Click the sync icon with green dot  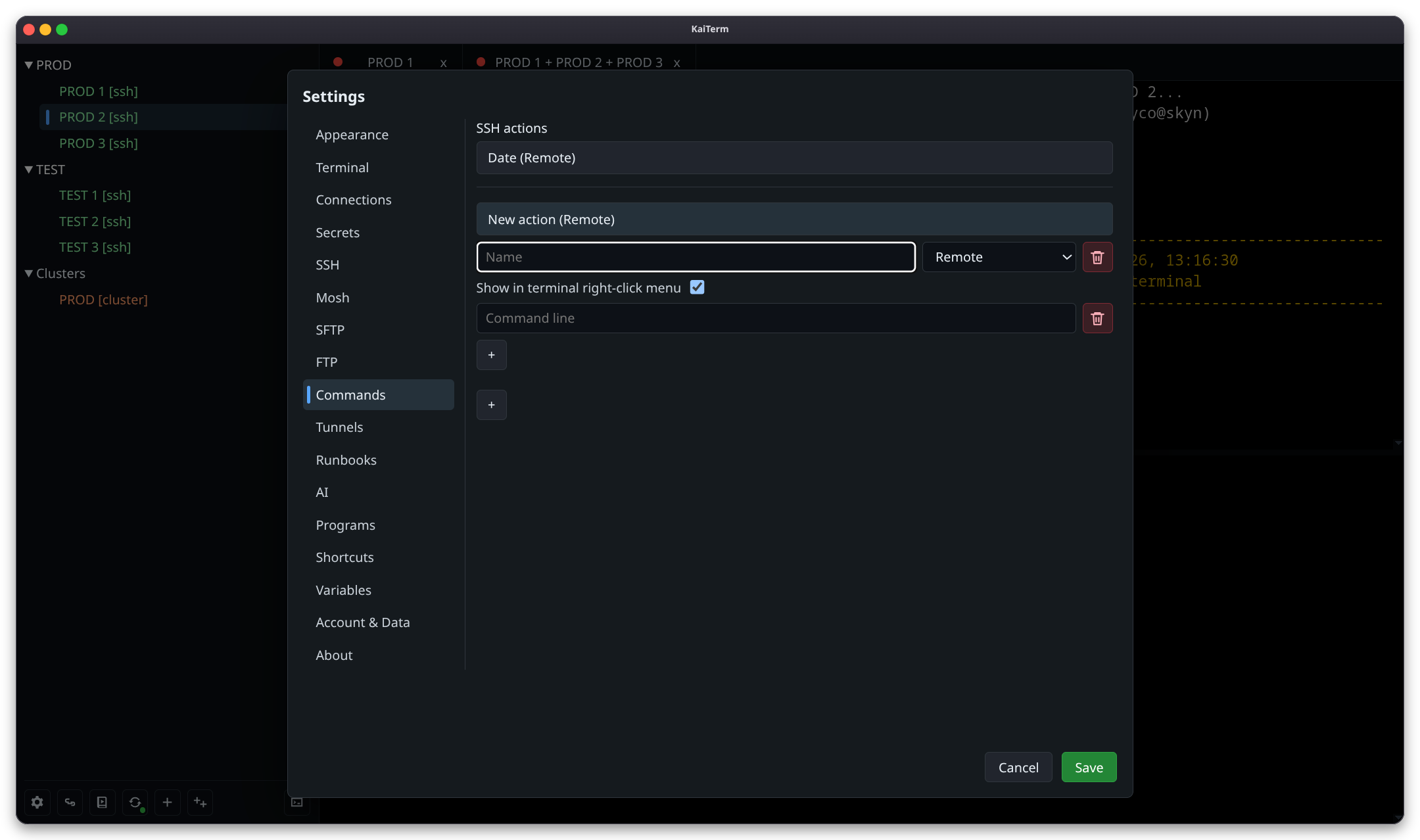point(135,802)
